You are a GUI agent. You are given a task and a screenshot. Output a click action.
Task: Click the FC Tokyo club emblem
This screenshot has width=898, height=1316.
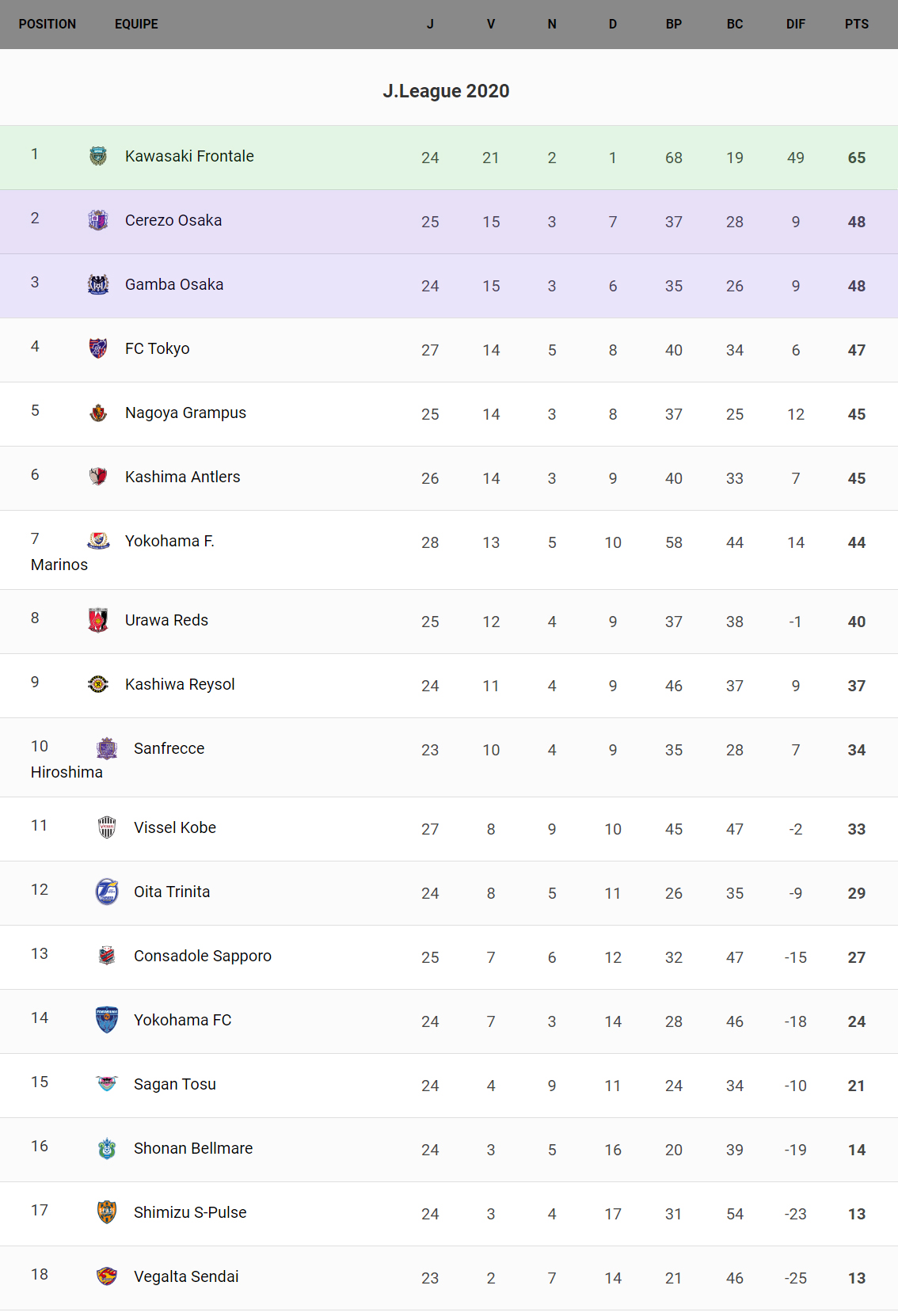coord(98,348)
